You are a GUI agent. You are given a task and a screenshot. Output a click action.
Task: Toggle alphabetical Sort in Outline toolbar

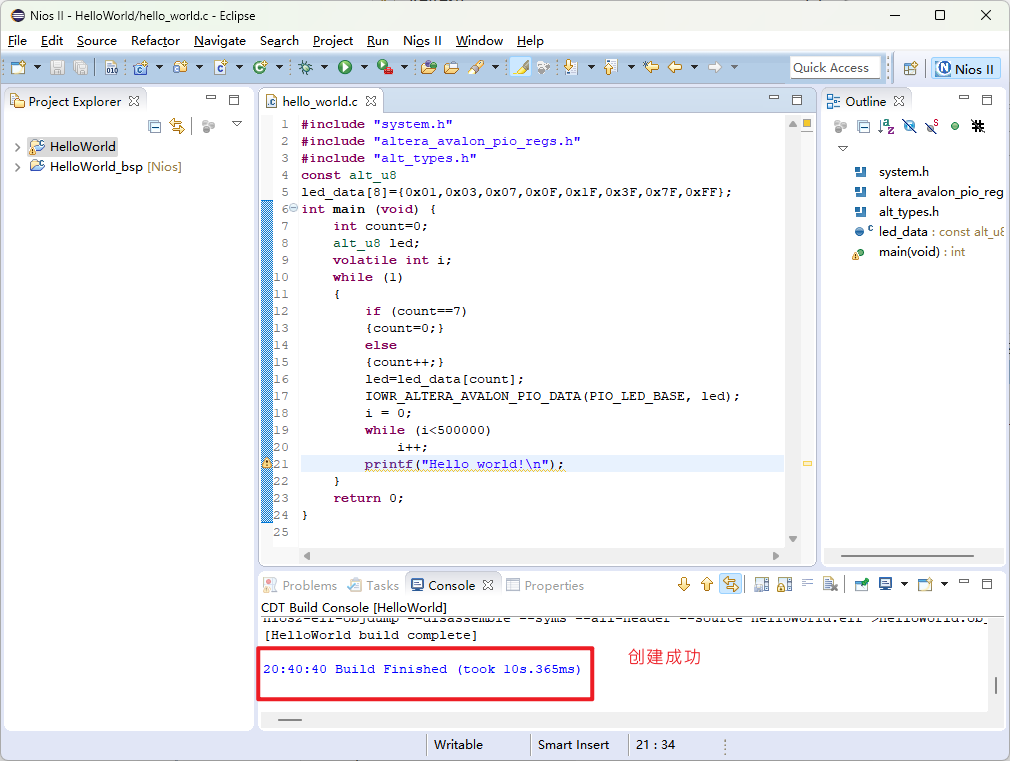[886, 127]
